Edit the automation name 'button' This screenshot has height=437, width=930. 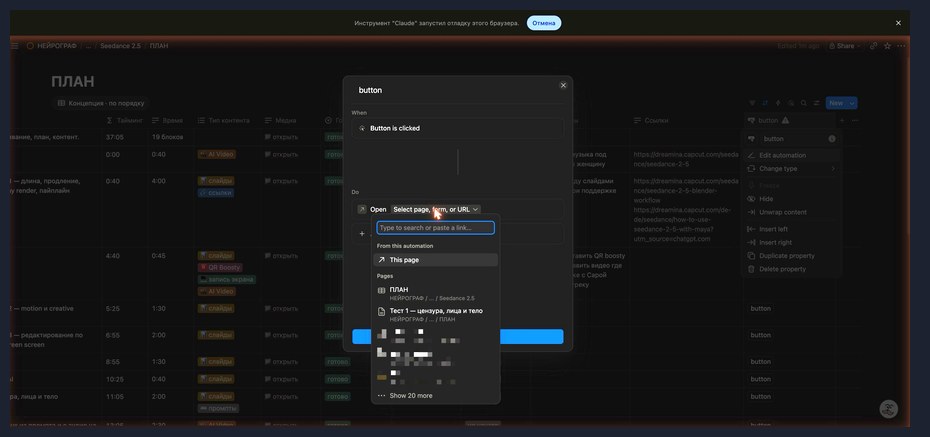click(x=370, y=90)
